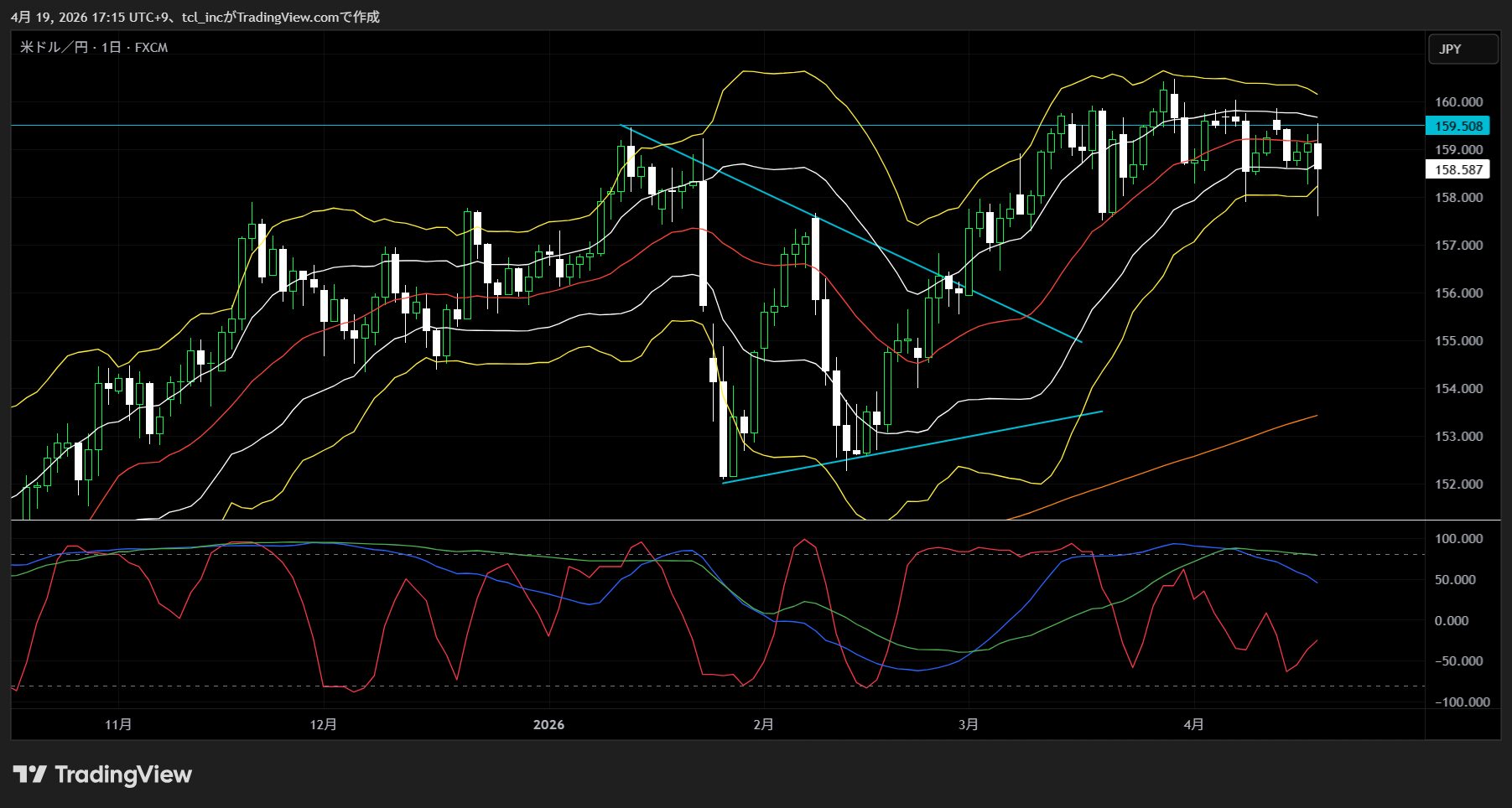Select the 152.000 price scale label

click(1458, 484)
